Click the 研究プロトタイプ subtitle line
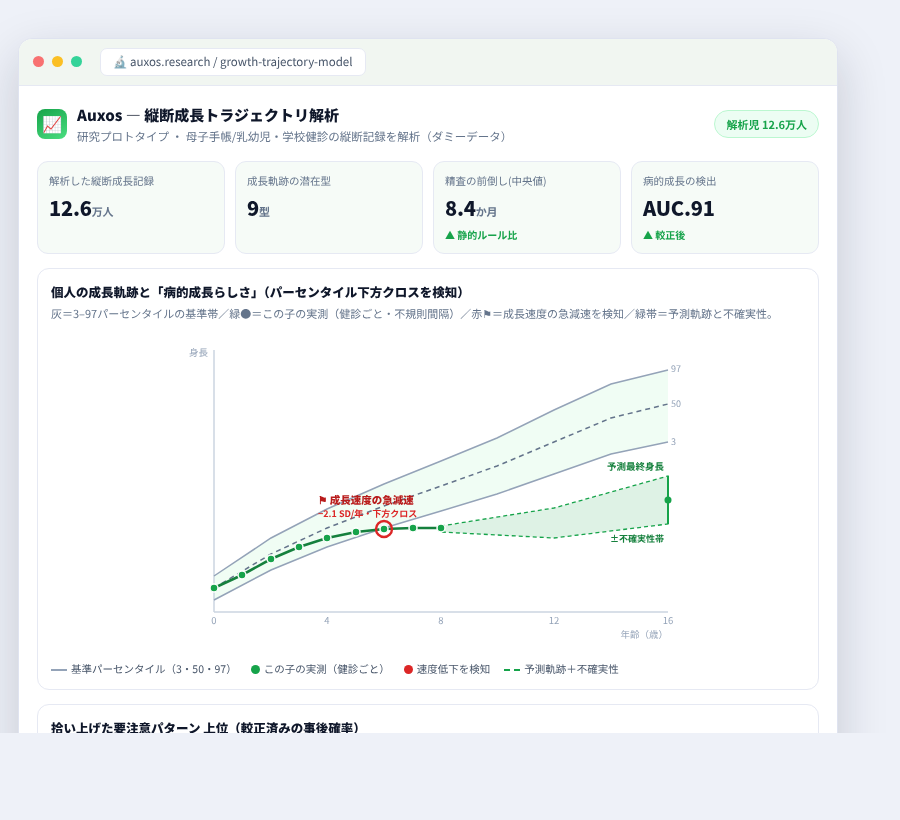 (x=292, y=137)
